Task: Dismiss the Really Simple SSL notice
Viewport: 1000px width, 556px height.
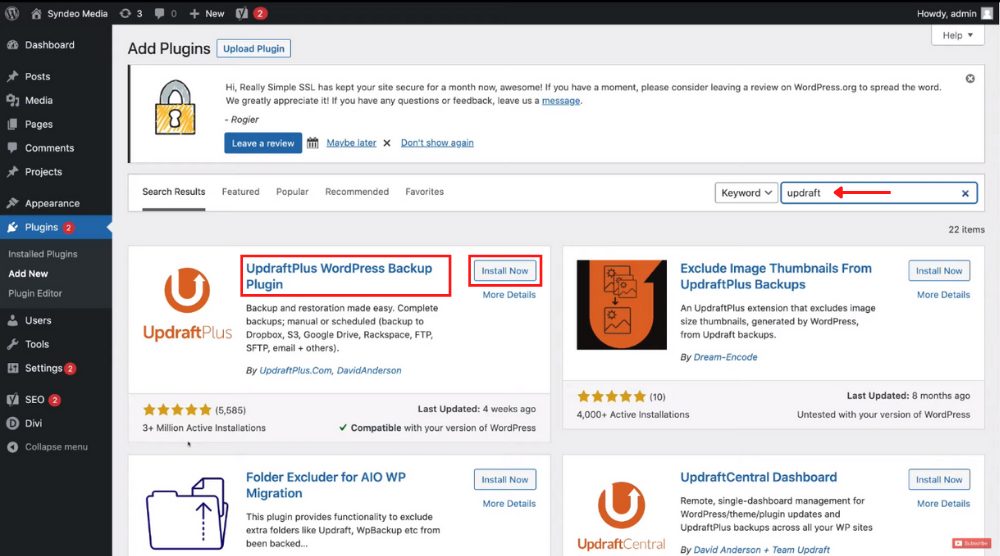Action: pos(970,78)
